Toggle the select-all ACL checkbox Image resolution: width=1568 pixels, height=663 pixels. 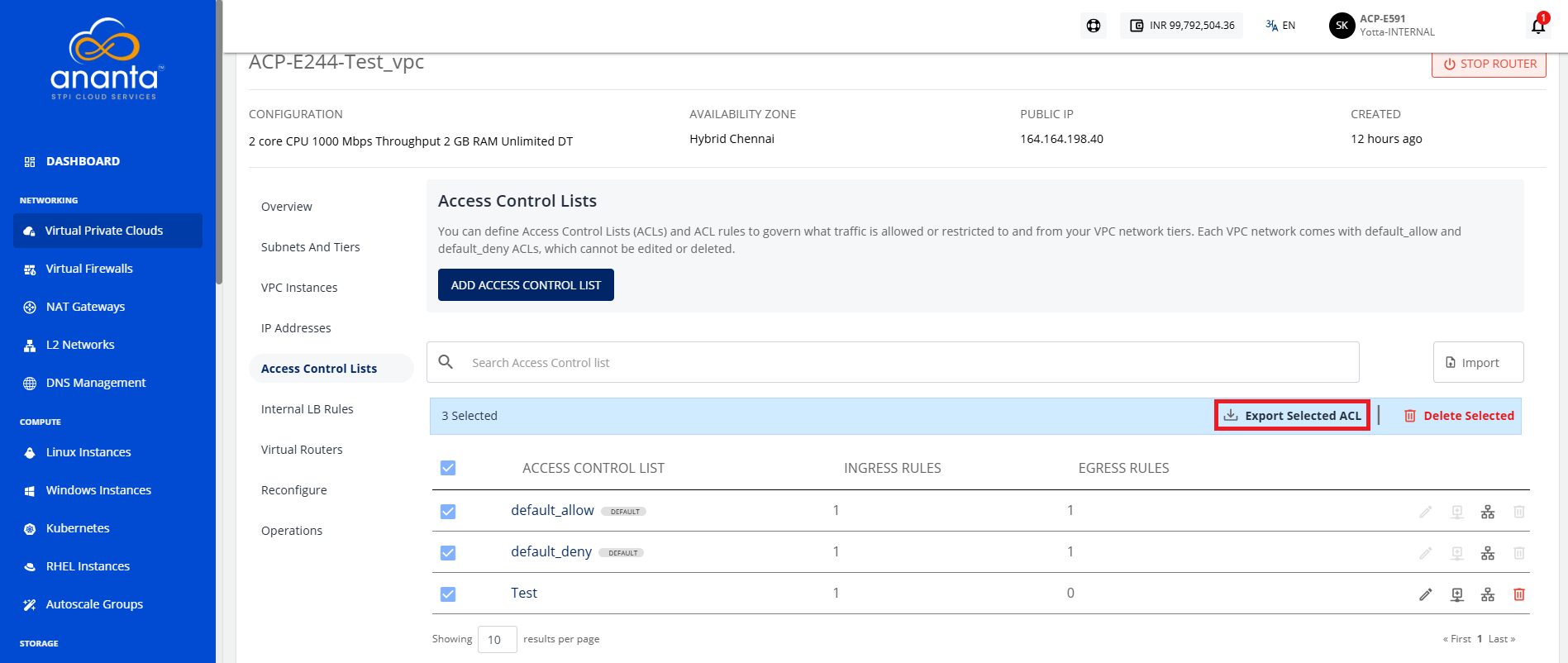(448, 468)
